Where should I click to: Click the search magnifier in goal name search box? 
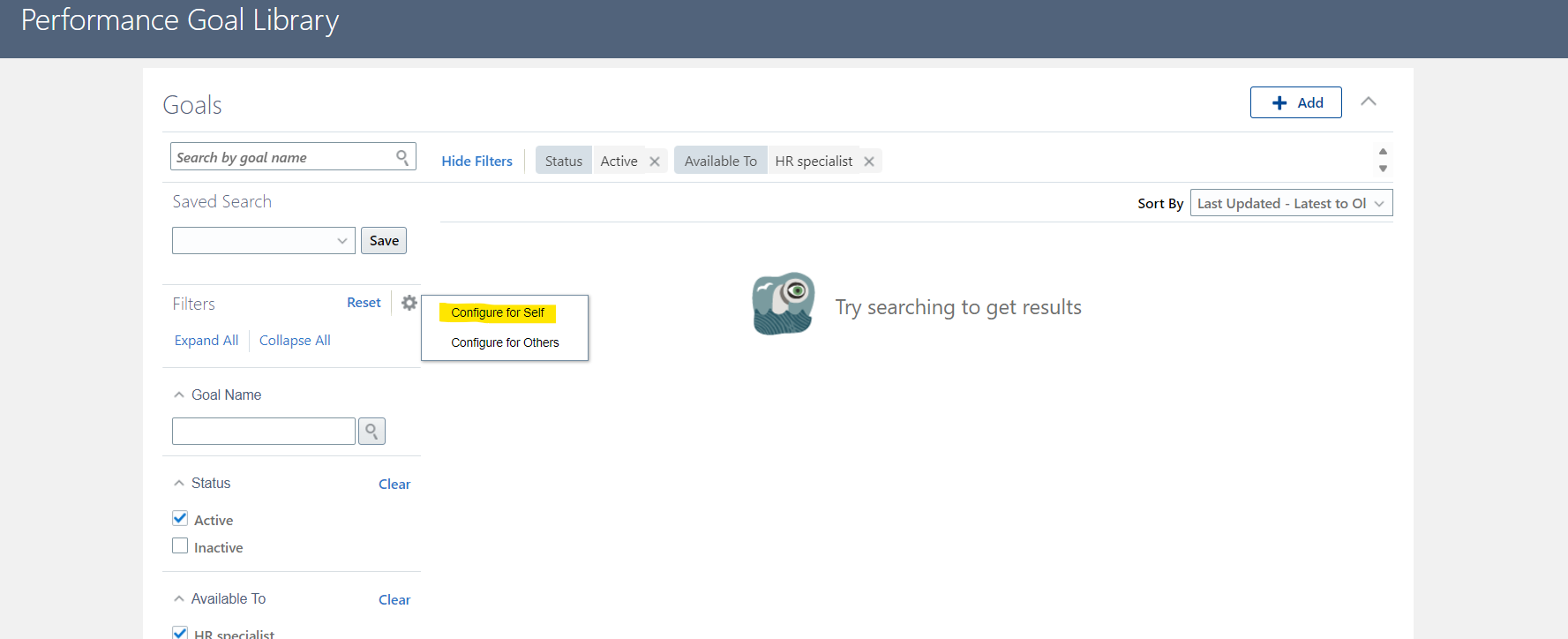pos(402,157)
